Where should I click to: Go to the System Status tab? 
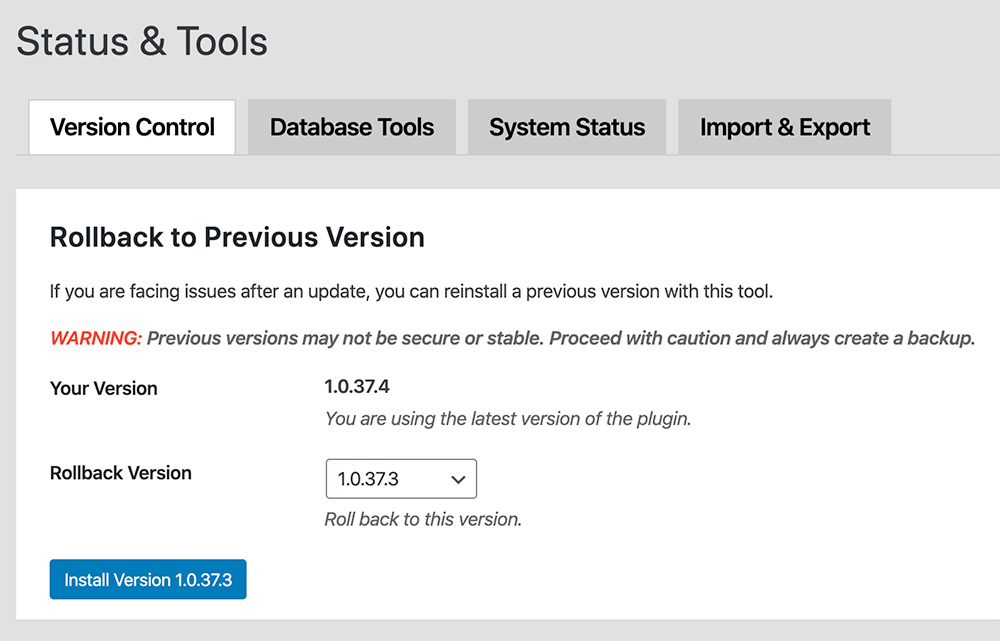point(566,128)
